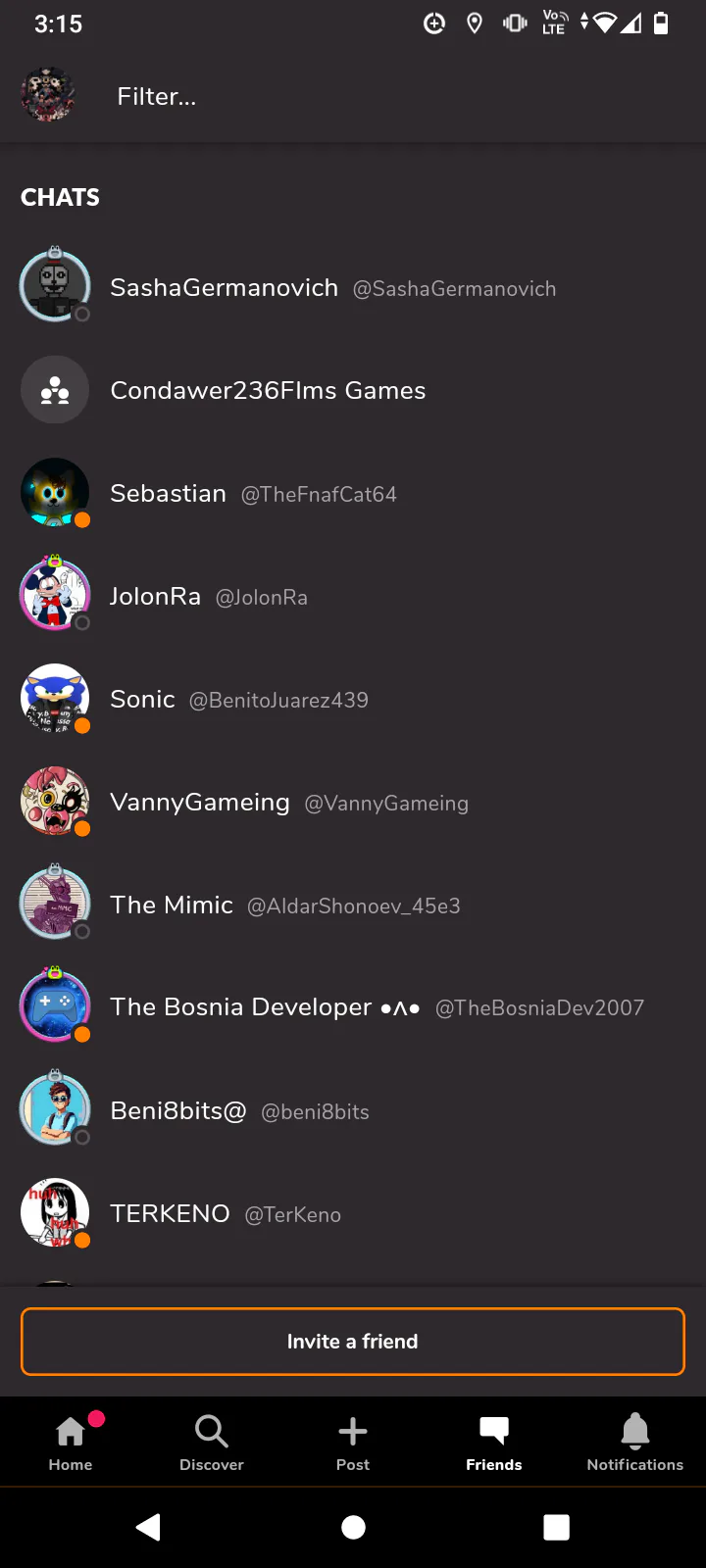Tap Sebastian's avatar picture

click(55, 493)
